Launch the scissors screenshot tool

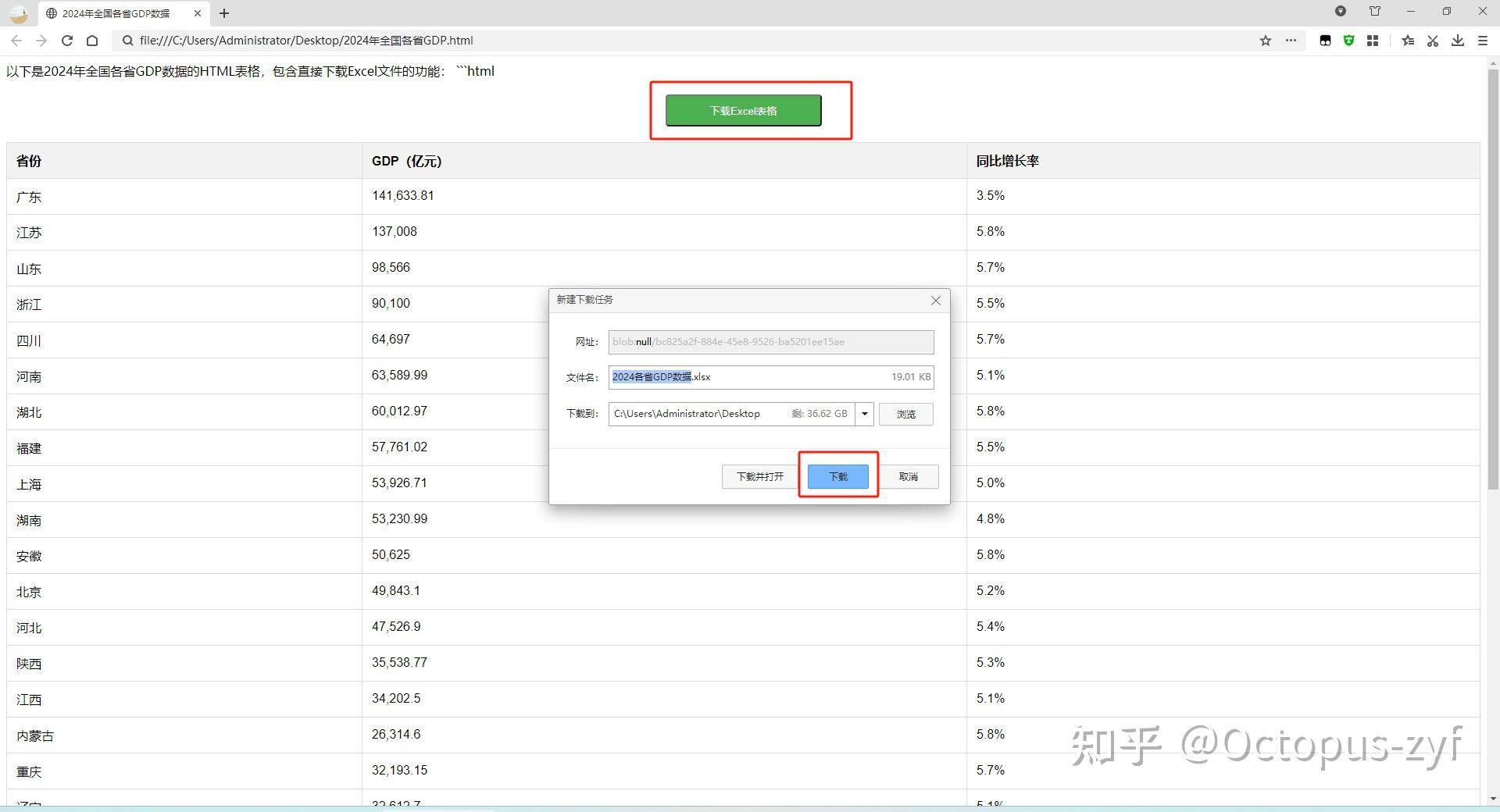[1433, 41]
